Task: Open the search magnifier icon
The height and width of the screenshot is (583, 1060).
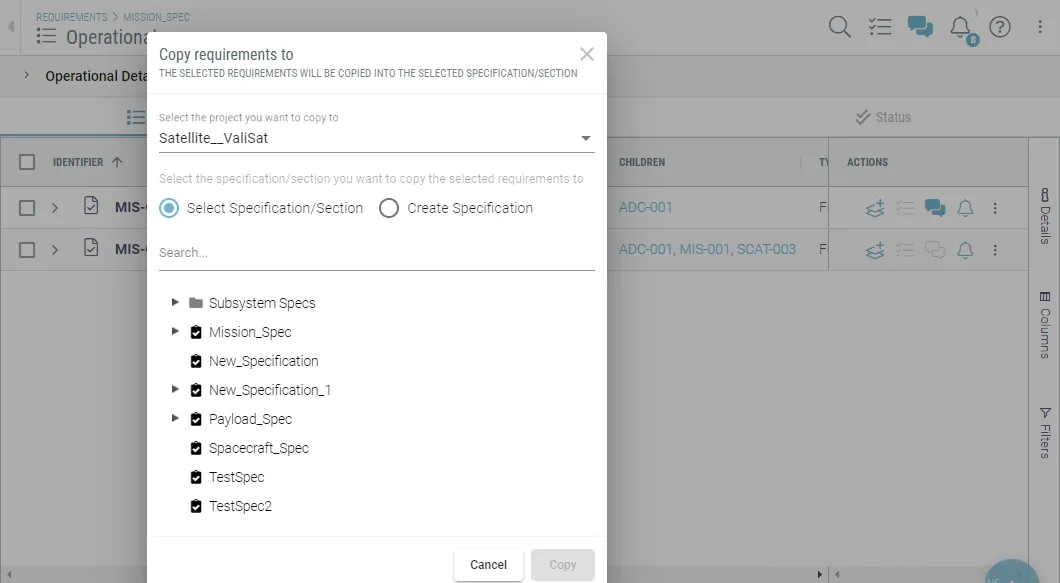Action: point(840,27)
